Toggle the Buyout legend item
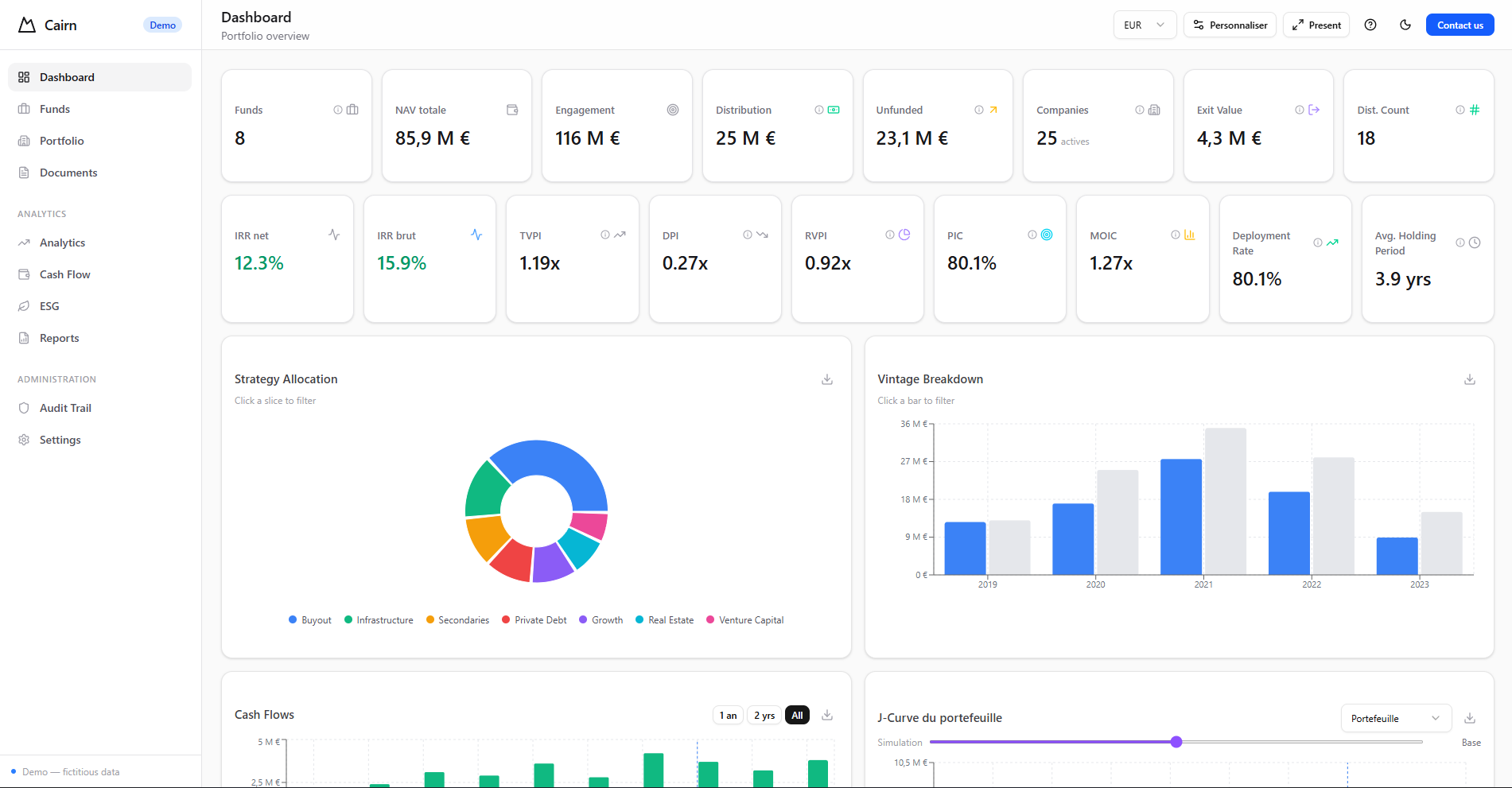This screenshot has width=1512, height=788. pos(309,619)
